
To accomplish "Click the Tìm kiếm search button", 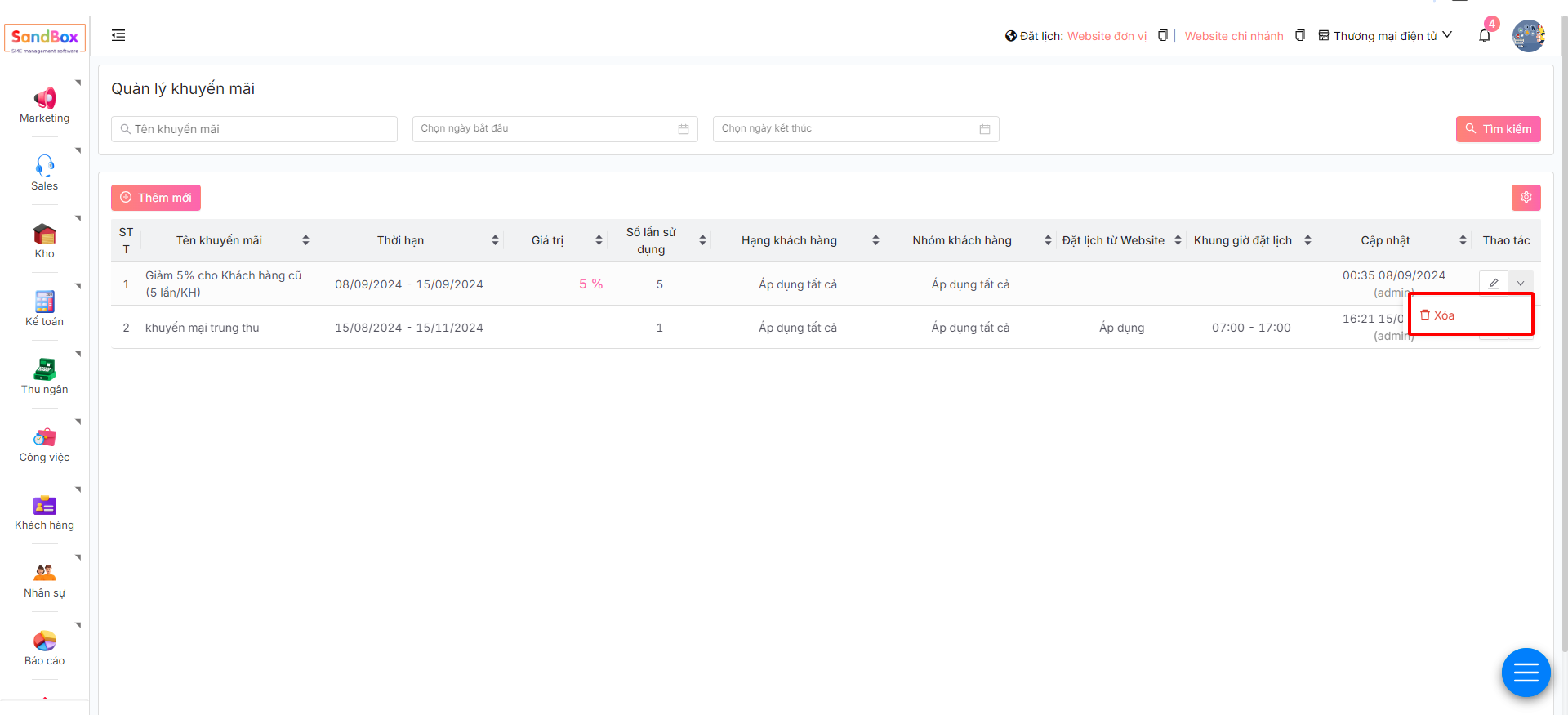I will pyautogui.click(x=1498, y=129).
